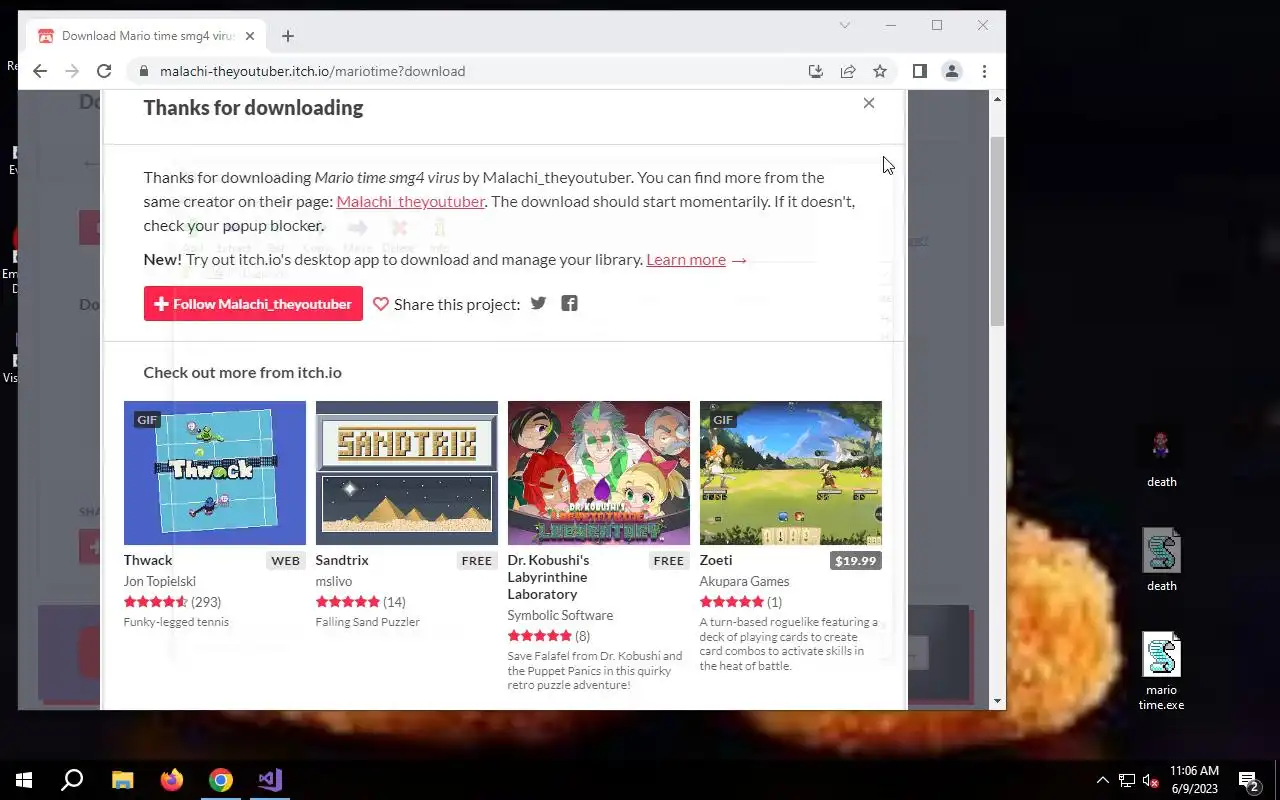Click the Thwack title link
The image size is (1280, 800).
pyautogui.click(x=148, y=560)
